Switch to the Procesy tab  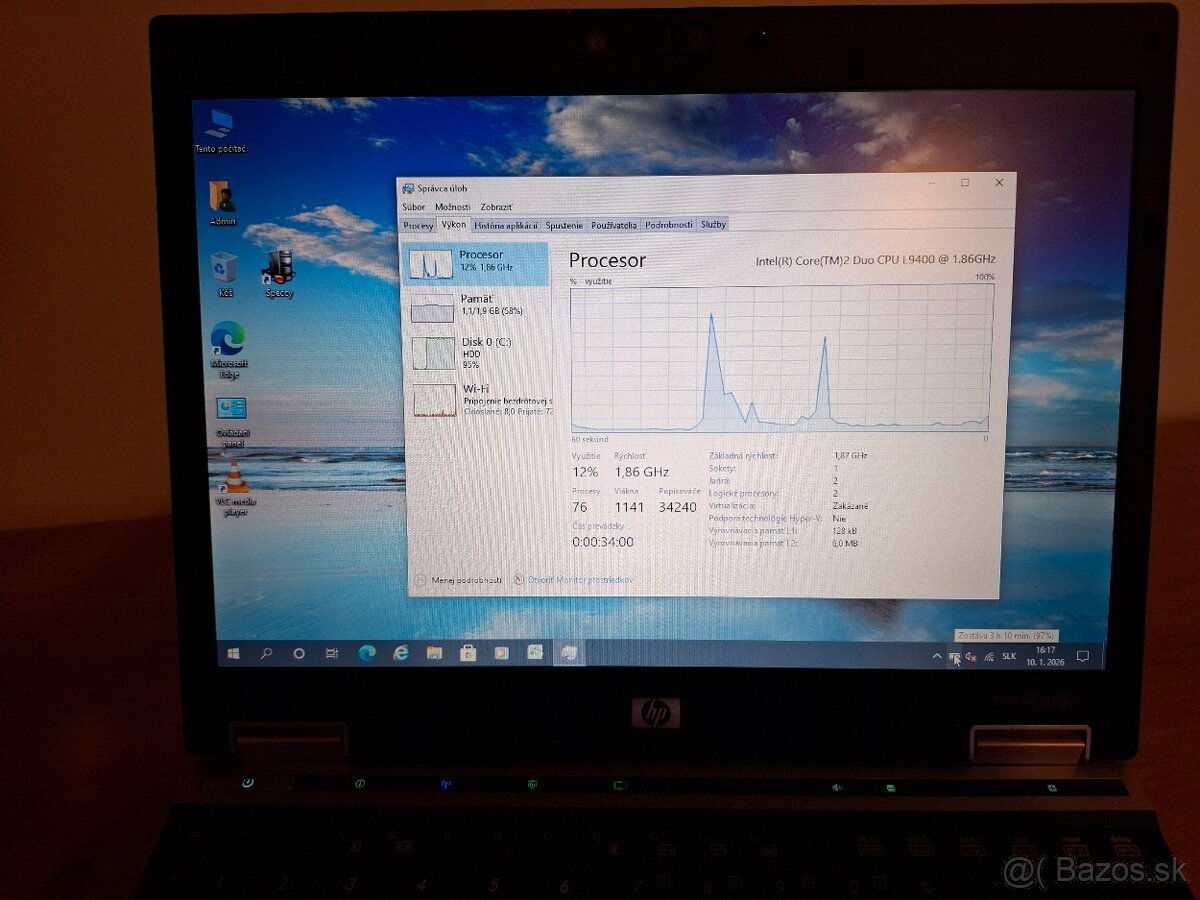(419, 224)
